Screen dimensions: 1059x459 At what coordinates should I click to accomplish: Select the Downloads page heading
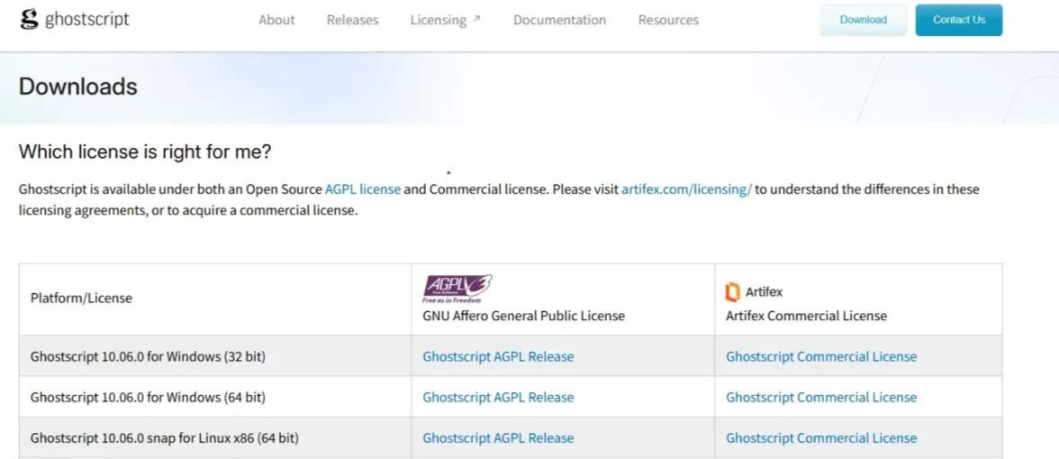click(78, 86)
